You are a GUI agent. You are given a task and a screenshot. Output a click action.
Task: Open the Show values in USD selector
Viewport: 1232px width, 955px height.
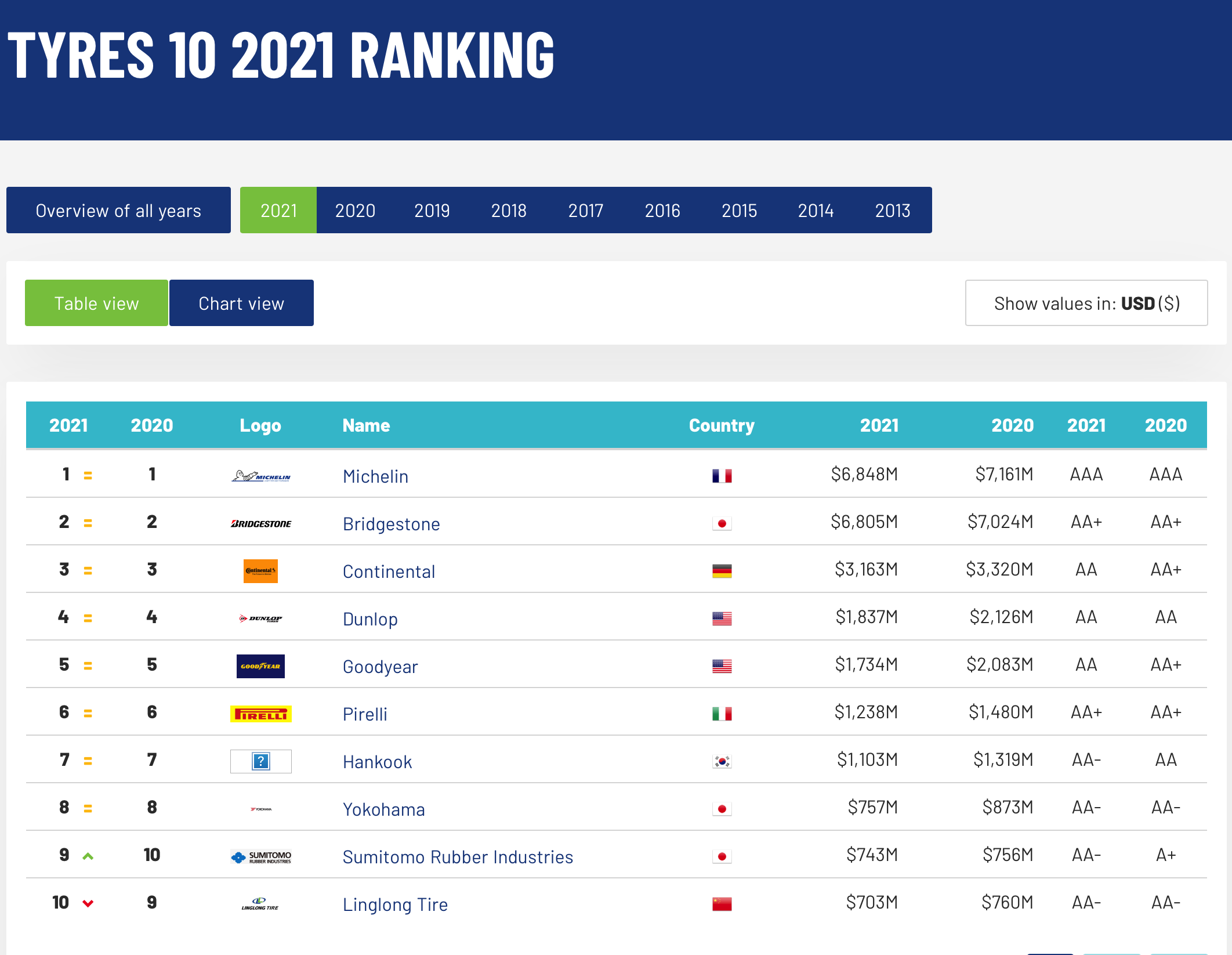coord(1086,303)
